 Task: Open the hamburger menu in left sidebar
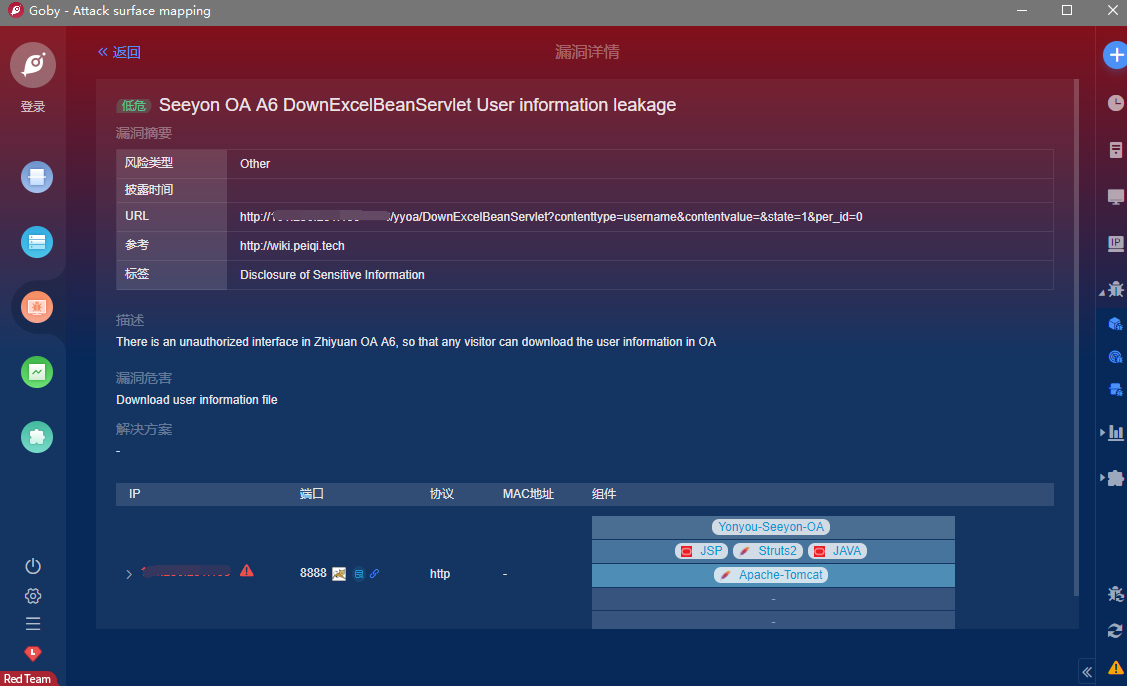[x=33, y=624]
